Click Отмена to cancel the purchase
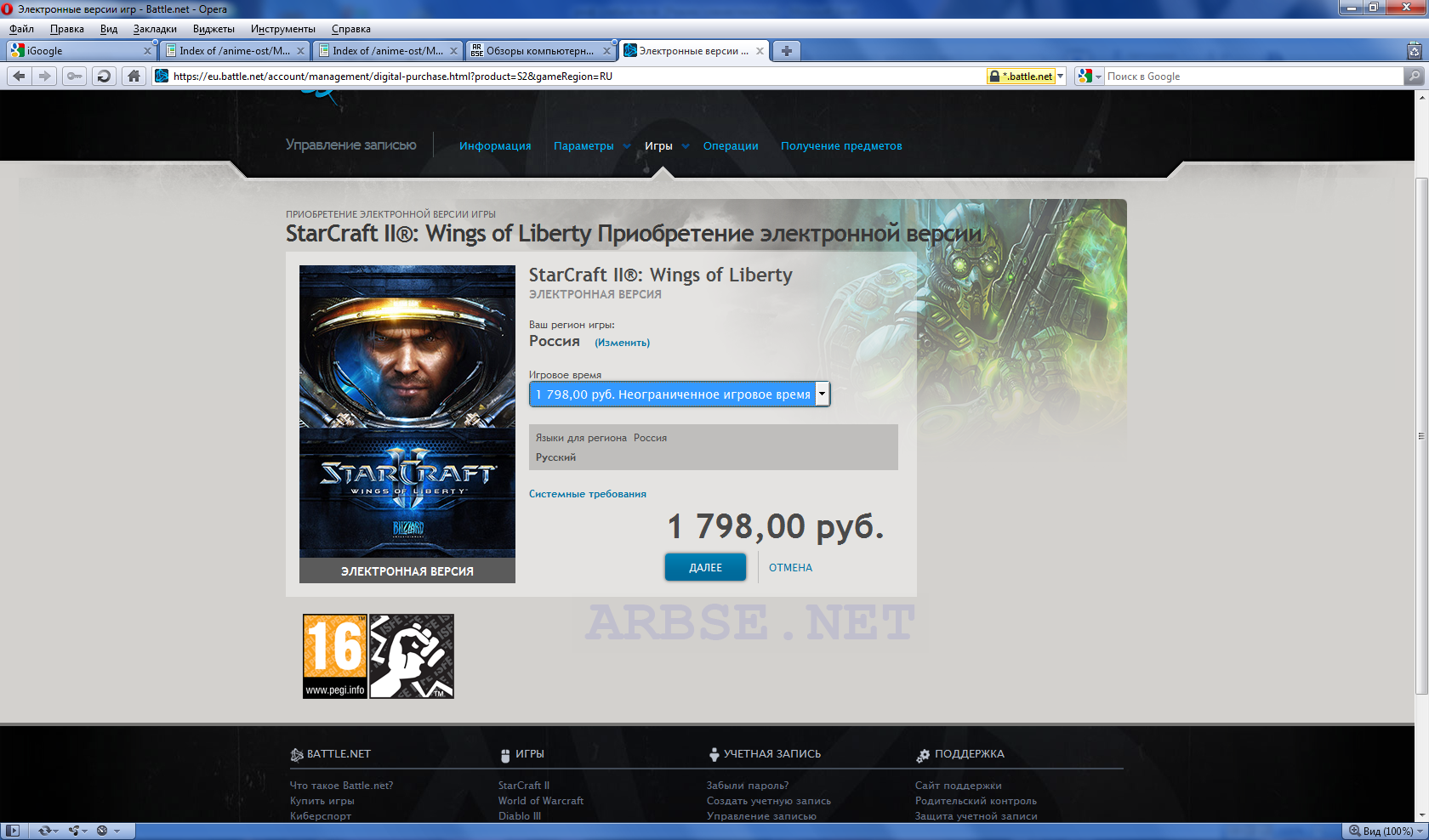1429x840 pixels. coord(790,567)
